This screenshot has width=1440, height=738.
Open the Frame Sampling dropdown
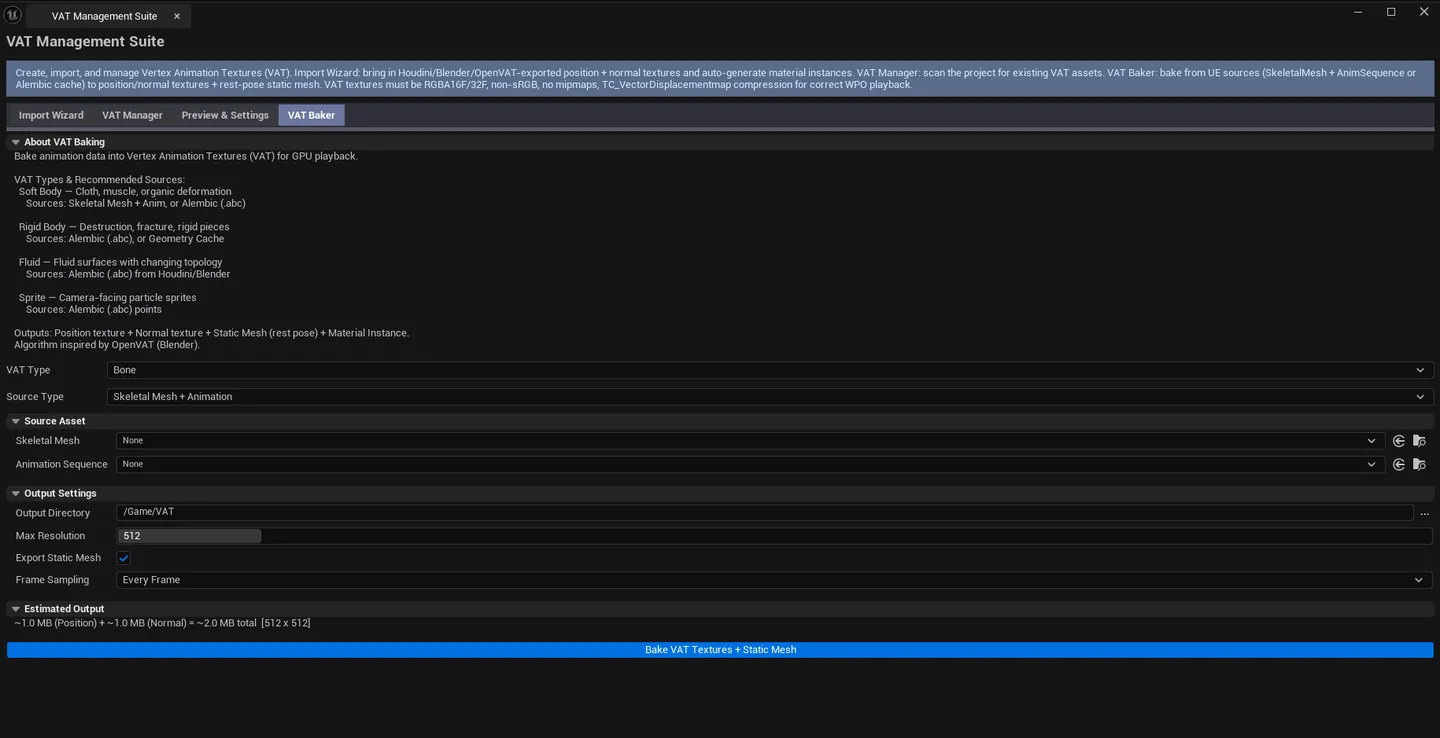click(x=775, y=580)
